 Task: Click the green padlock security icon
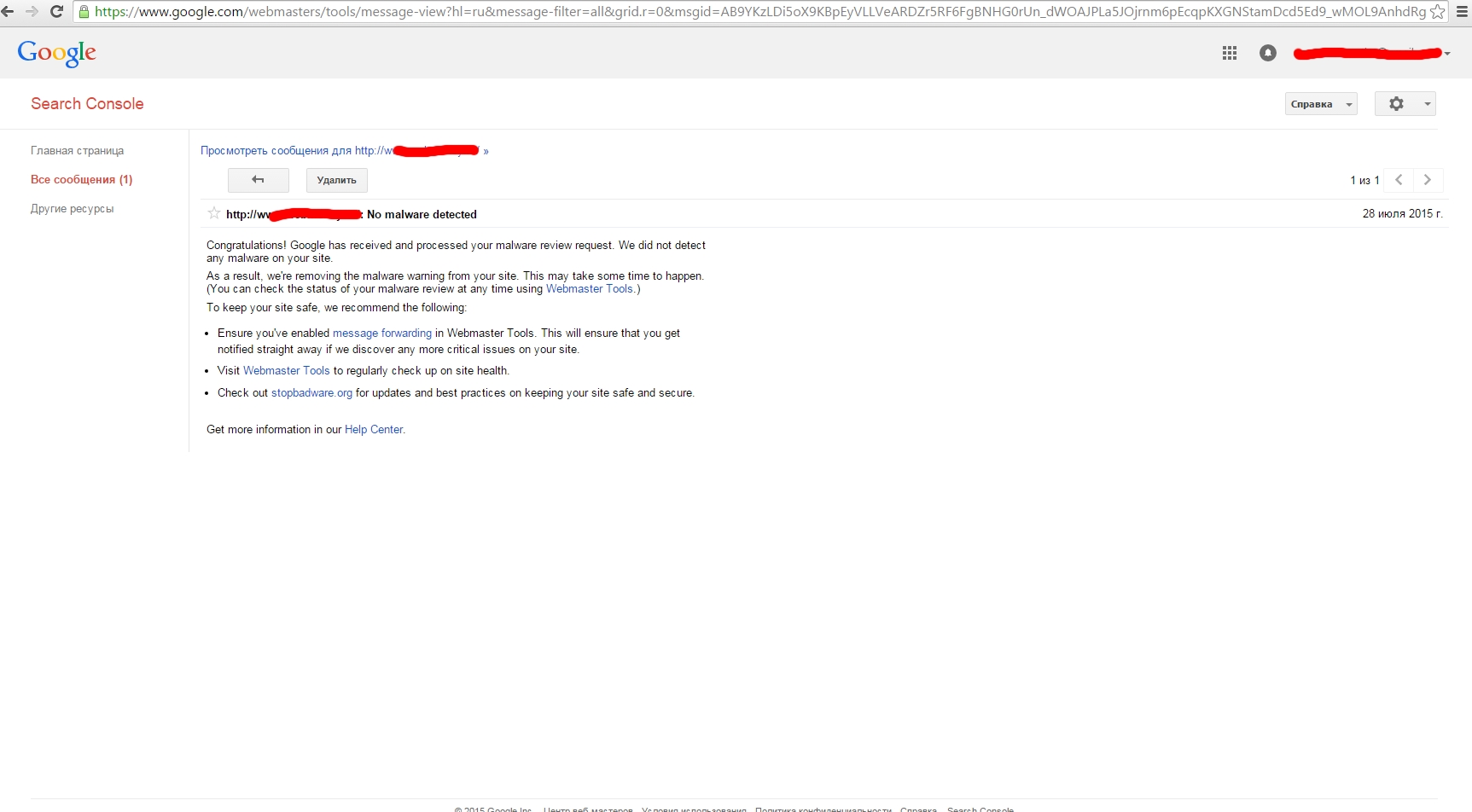[x=84, y=12]
